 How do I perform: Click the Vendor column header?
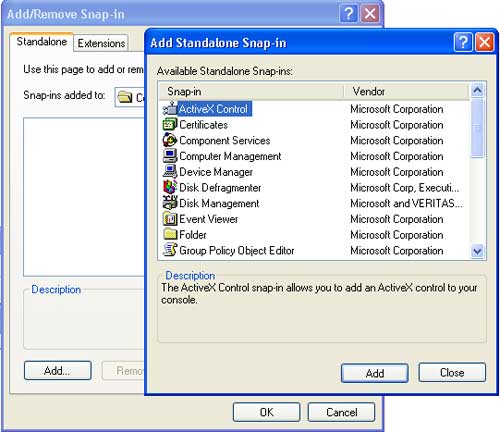click(x=406, y=91)
